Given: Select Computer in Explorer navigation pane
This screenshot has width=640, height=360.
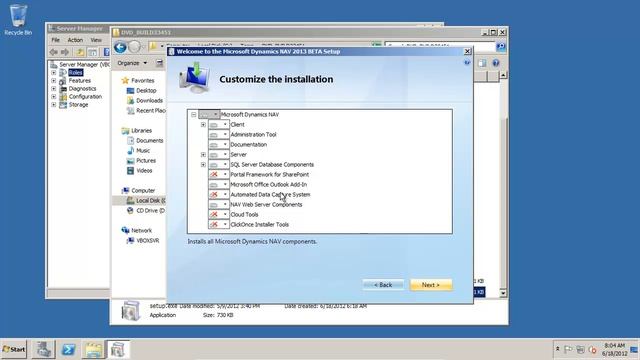Looking at the screenshot, I should tap(138, 191).
